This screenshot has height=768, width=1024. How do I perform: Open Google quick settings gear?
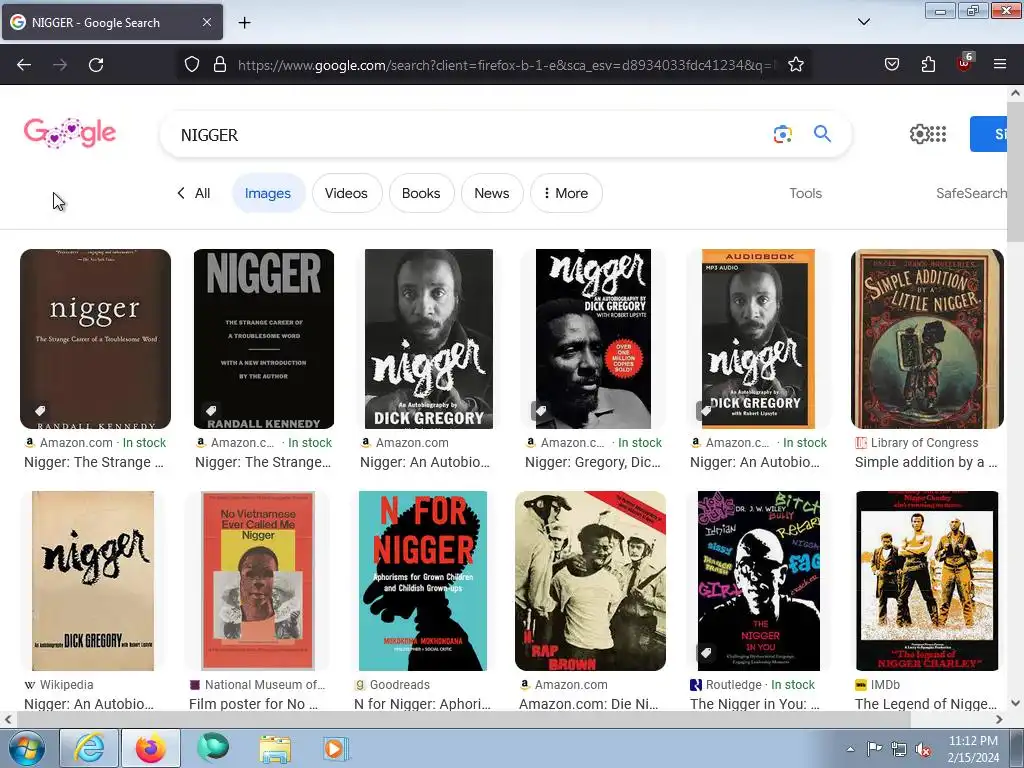(x=919, y=134)
